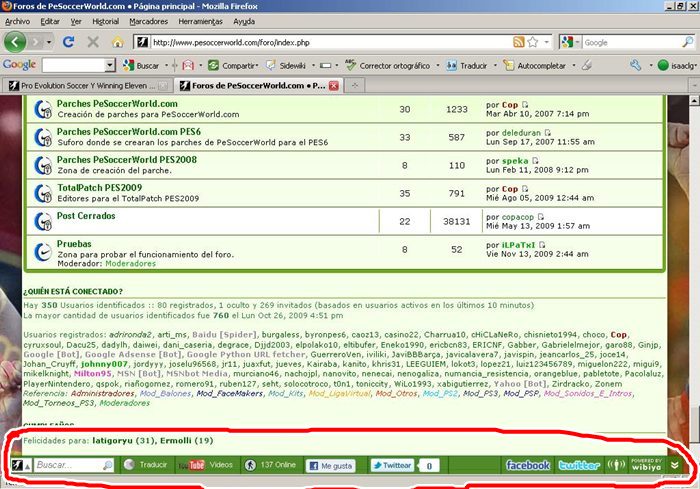Screen dimensions: 700x489
Task: Click the Moderadores link under Pruebas
Action: click(130, 263)
